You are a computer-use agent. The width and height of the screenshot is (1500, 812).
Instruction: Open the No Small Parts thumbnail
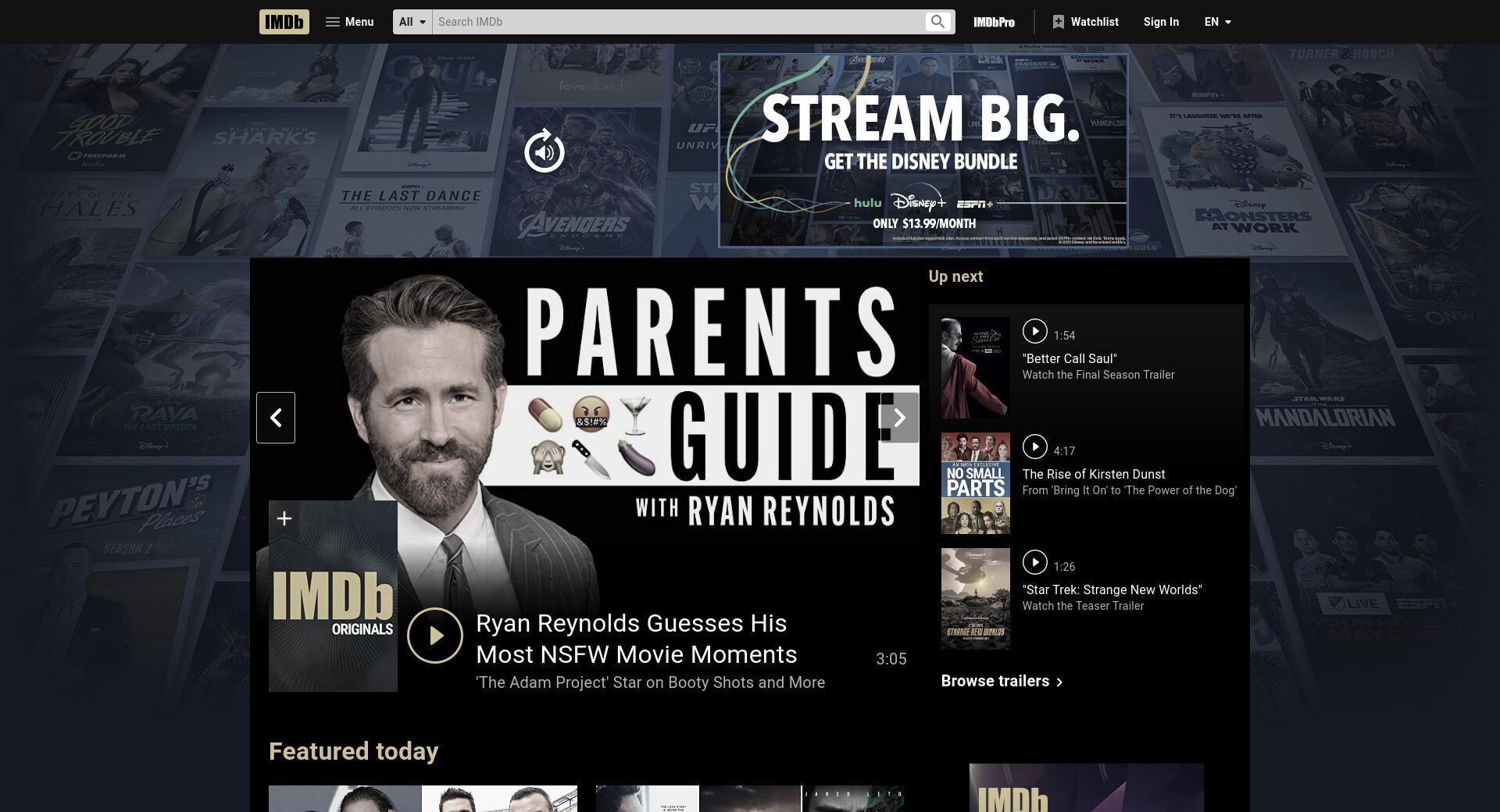(975, 483)
